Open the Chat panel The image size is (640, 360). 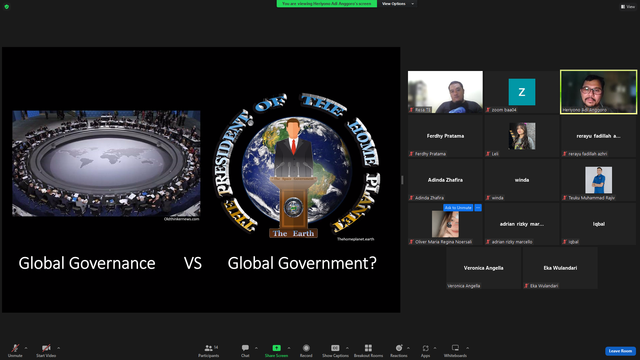(x=245, y=350)
